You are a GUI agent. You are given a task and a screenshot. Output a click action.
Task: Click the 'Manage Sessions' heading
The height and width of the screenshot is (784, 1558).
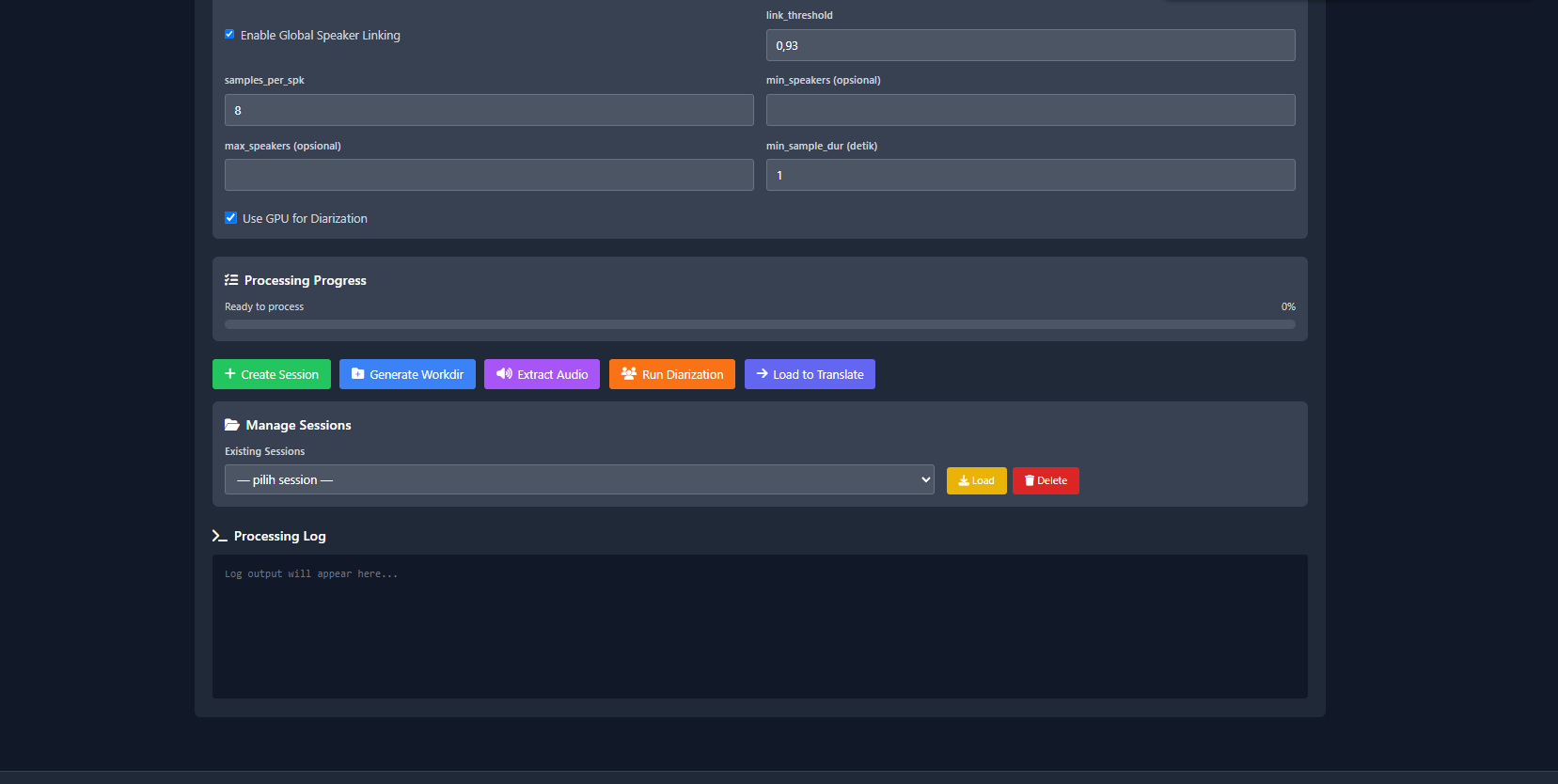pyautogui.click(x=298, y=426)
